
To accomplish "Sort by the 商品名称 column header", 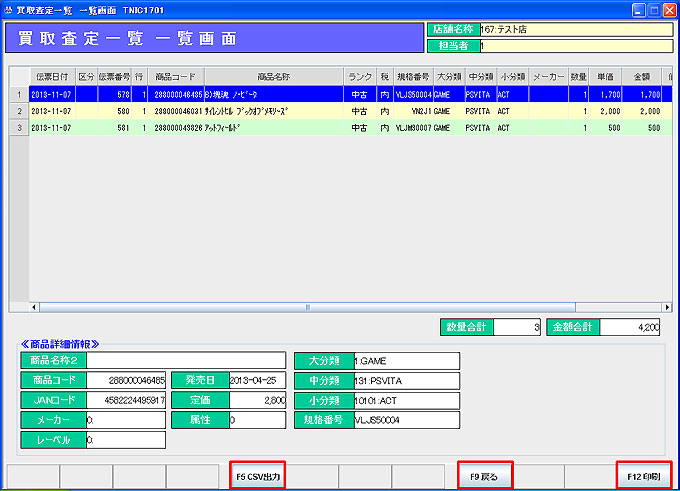I will click(x=273, y=76).
